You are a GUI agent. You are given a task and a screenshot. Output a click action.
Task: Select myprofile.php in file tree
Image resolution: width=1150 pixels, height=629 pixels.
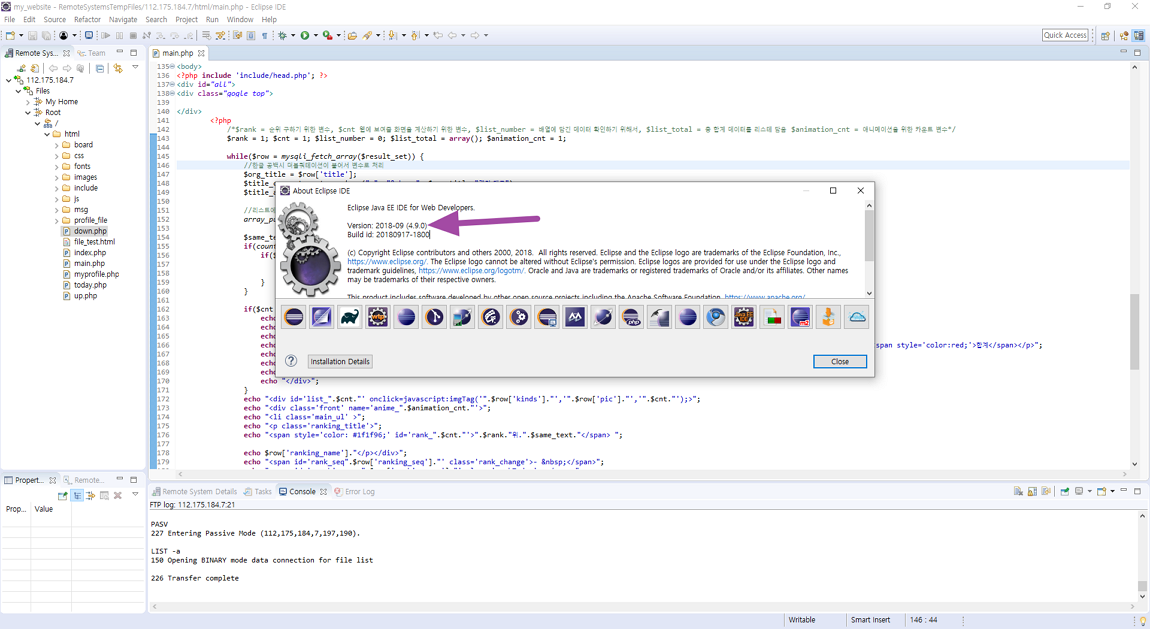point(96,274)
